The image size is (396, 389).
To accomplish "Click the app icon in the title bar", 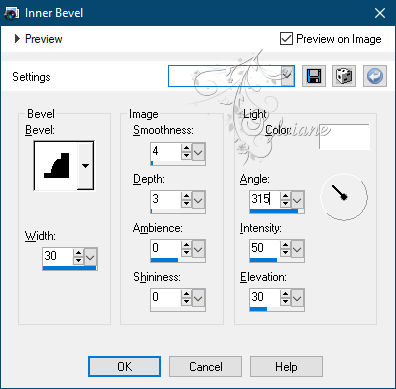I will [11, 13].
